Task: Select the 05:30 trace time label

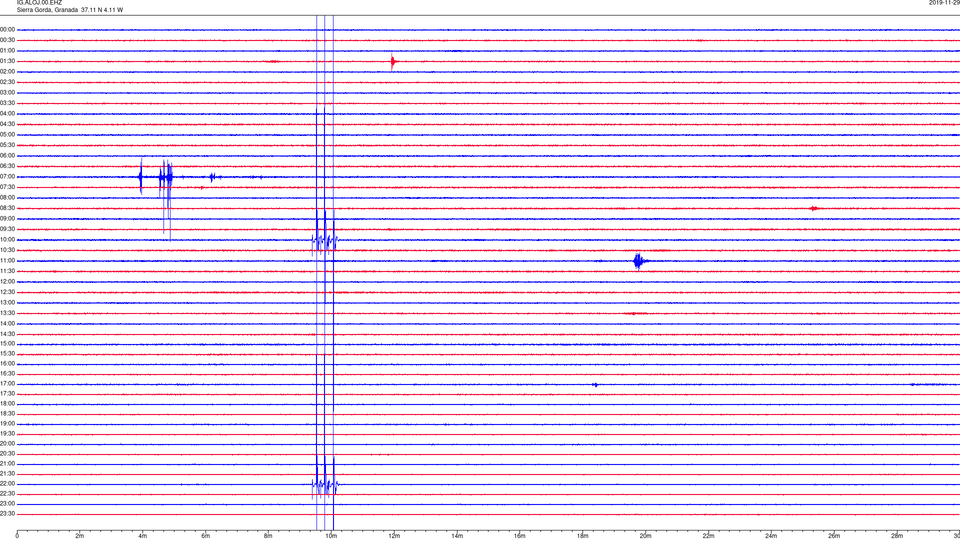Action: (7, 145)
